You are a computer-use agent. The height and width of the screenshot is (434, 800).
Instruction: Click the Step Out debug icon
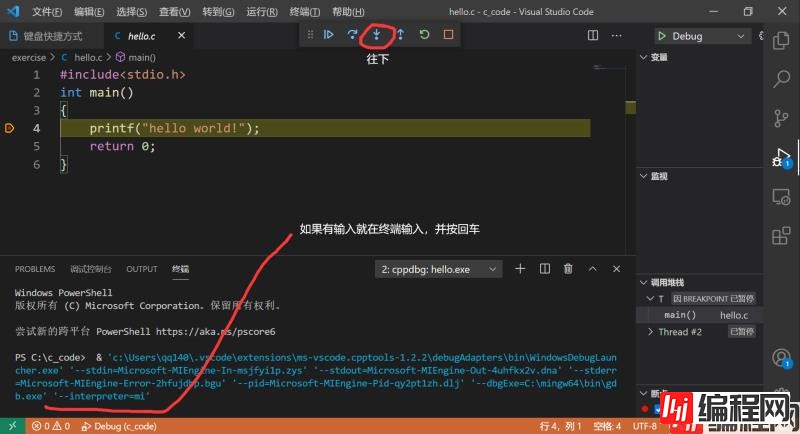point(401,35)
